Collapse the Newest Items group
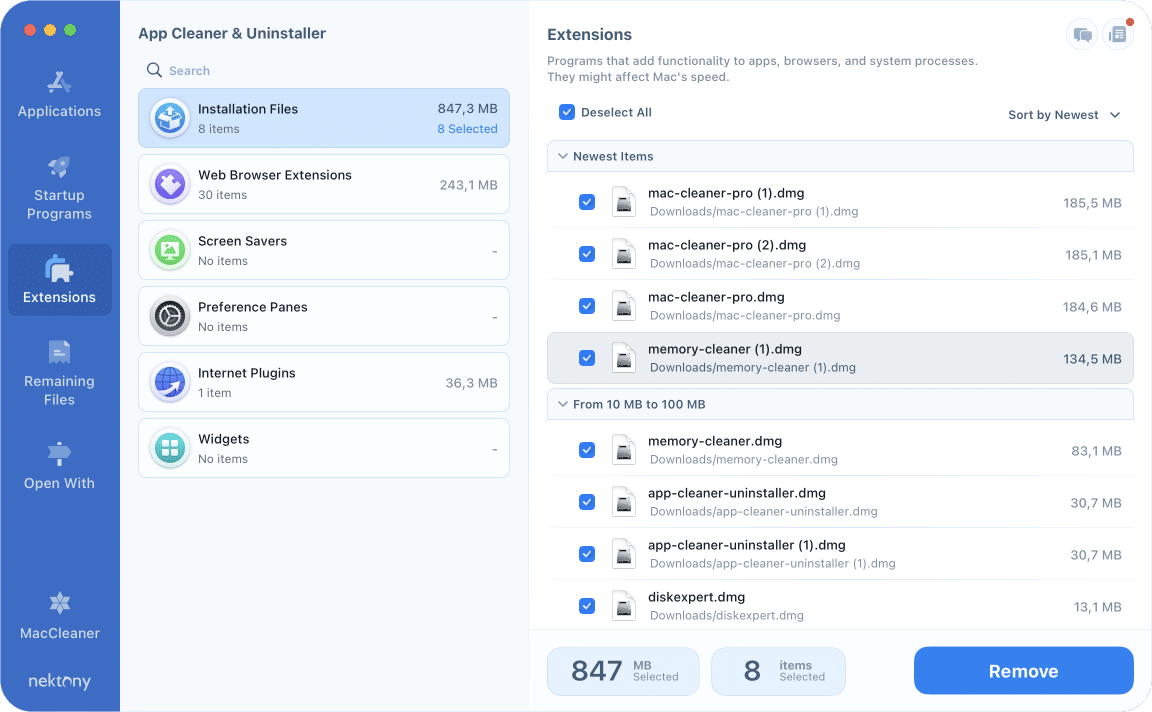1152x712 pixels. (563, 156)
